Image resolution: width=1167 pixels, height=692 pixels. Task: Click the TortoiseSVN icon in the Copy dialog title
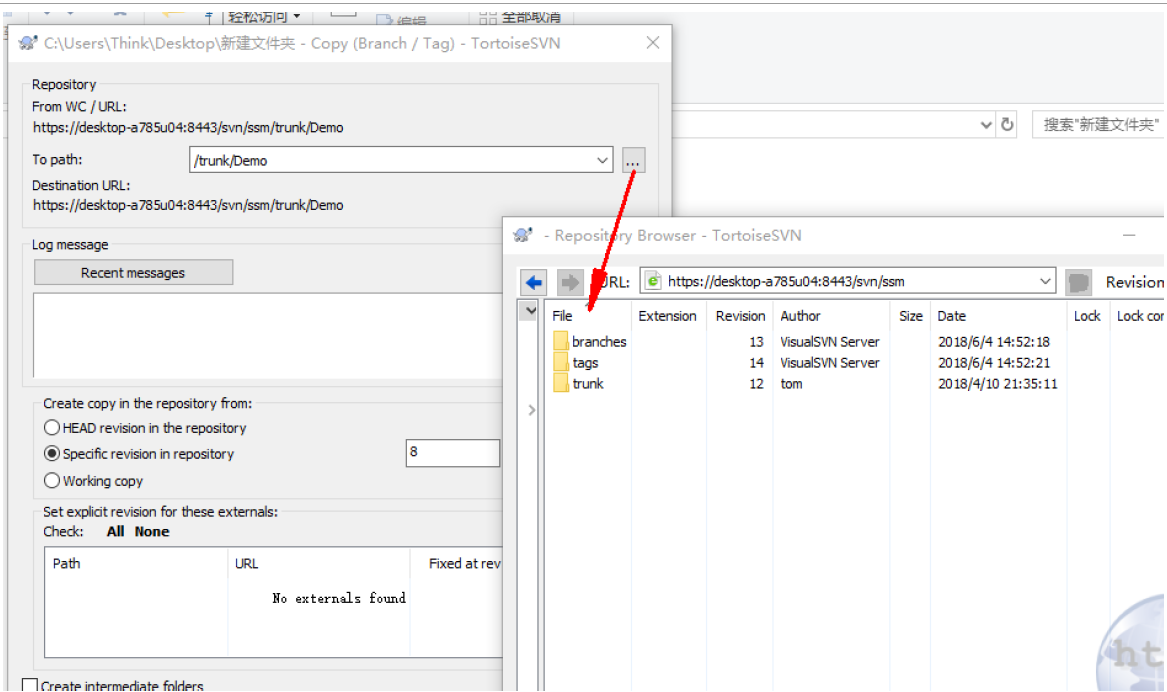coord(28,43)
